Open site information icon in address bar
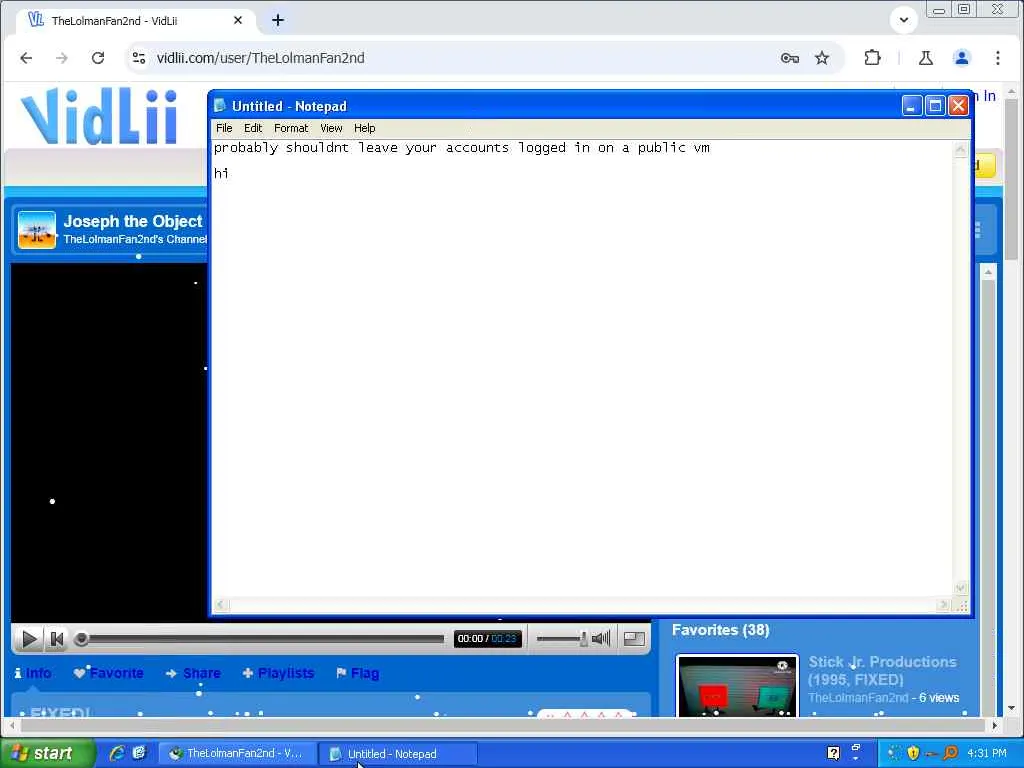The width and height of the screenshot is (1024, 768). point(139,58)
